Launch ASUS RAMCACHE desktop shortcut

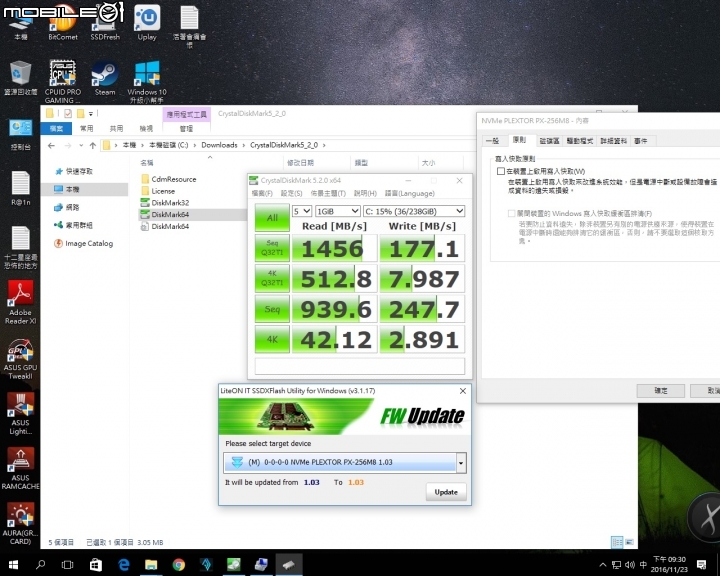coord(20,469)
